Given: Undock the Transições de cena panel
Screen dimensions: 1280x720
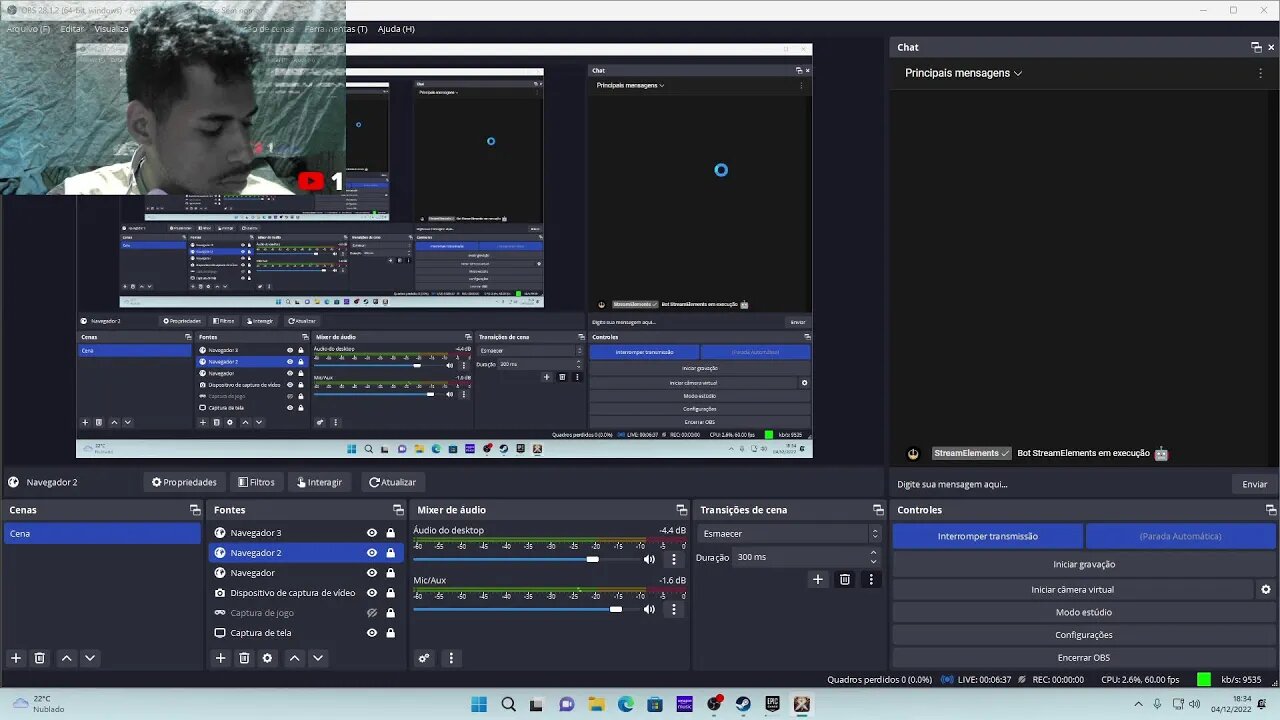Looking at the screenshot, I should pyautogui.click(x=878, y=510).
